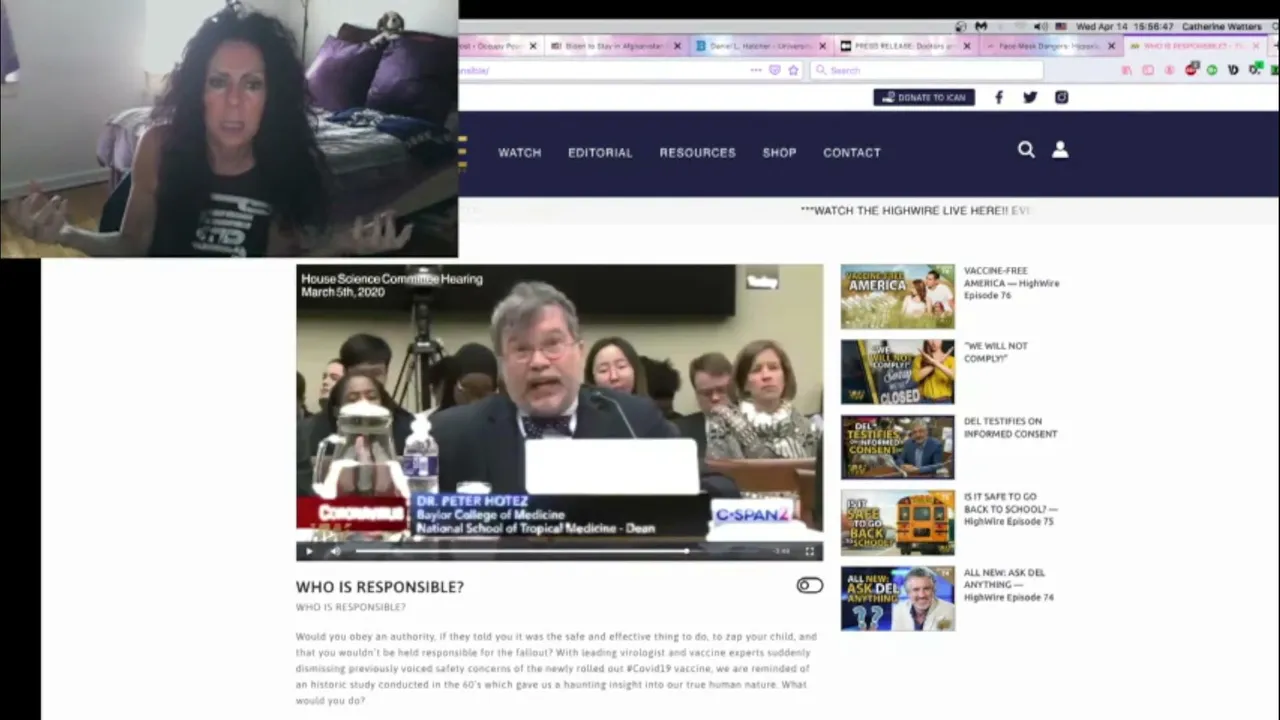Open the EDITORIAL menu
The height and width of the screenshot is (720, 1280).
point(600,153)
